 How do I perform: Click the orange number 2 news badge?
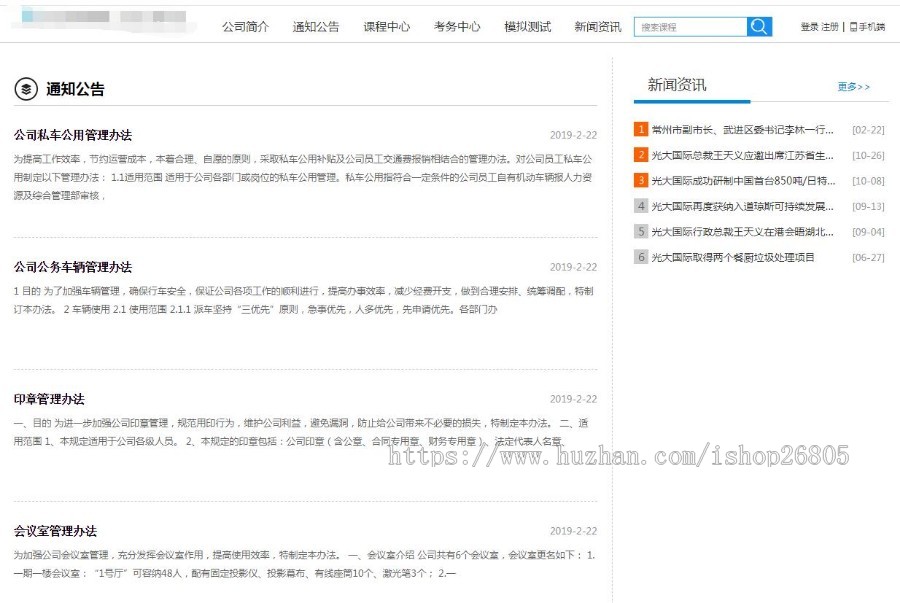coord(641,155)
